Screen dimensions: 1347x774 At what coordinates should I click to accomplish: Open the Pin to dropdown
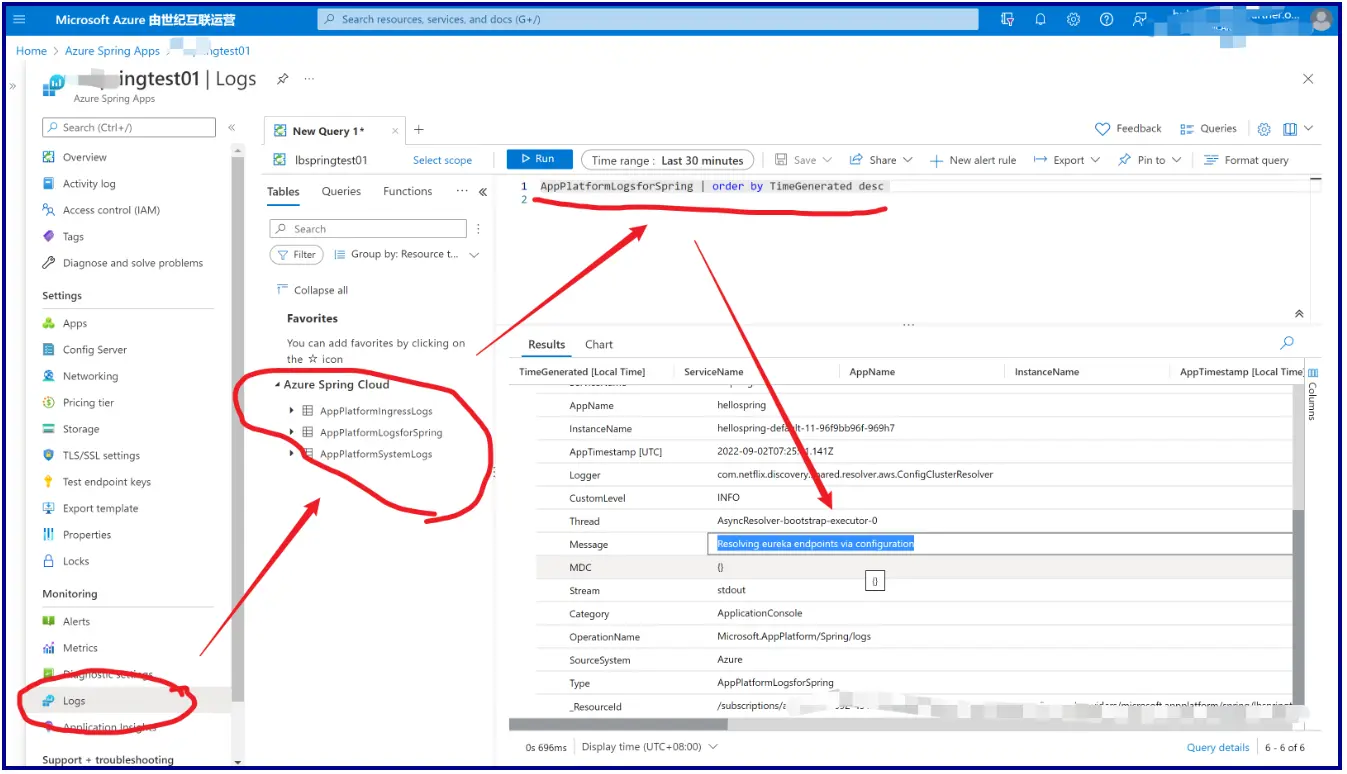pos(1150,160)
